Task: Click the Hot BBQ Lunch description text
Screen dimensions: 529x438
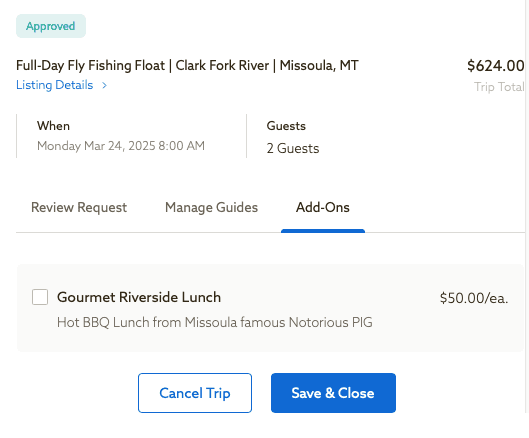Action: [x=215, y=322]
